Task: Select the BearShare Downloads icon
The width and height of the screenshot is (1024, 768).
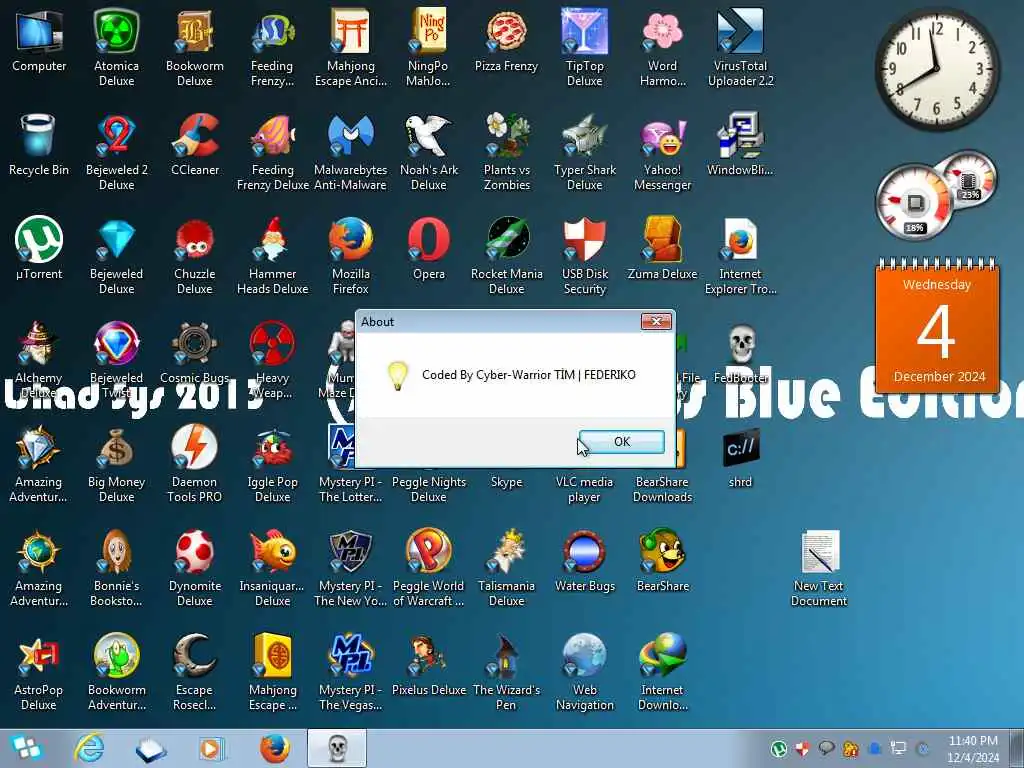Action: (x=662, y=488)
